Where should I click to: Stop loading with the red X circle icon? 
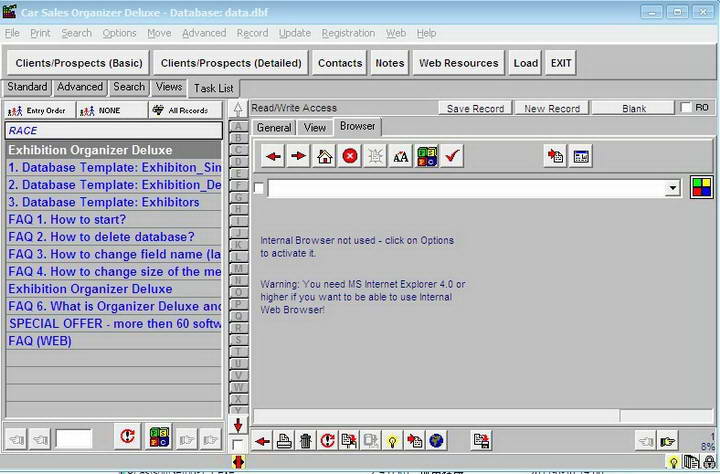coord(349,157)
